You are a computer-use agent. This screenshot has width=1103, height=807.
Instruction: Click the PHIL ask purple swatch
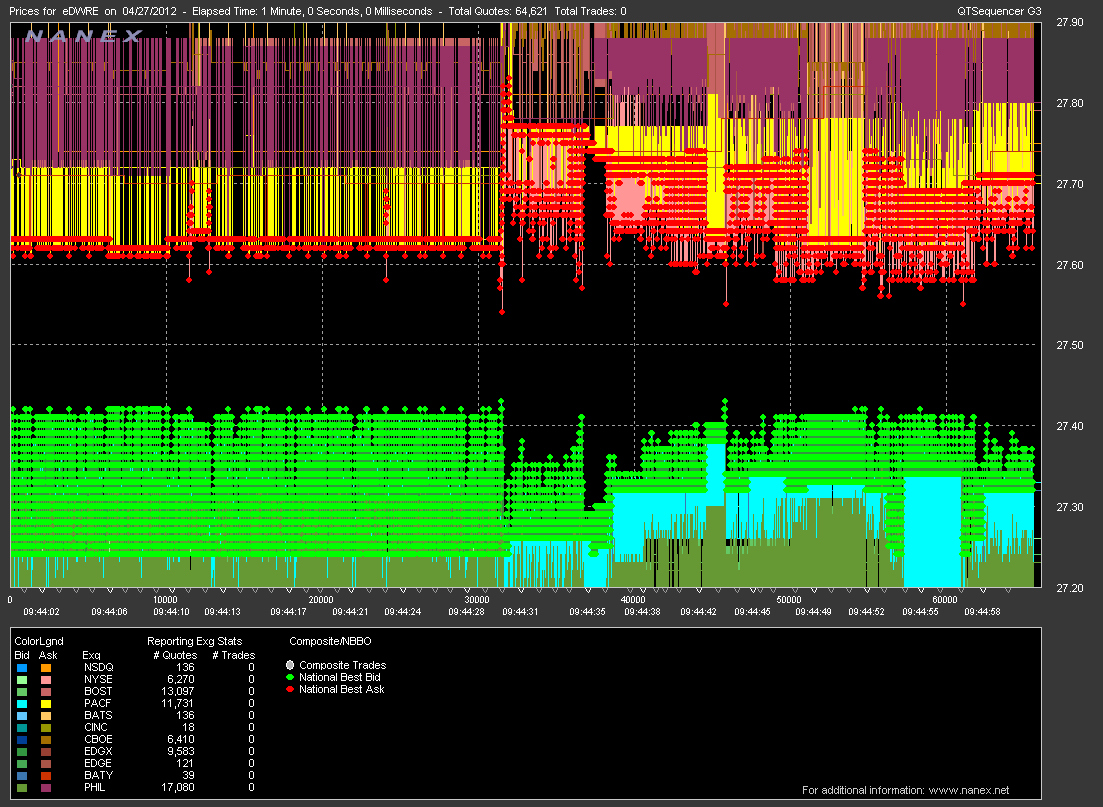(45, 788)
